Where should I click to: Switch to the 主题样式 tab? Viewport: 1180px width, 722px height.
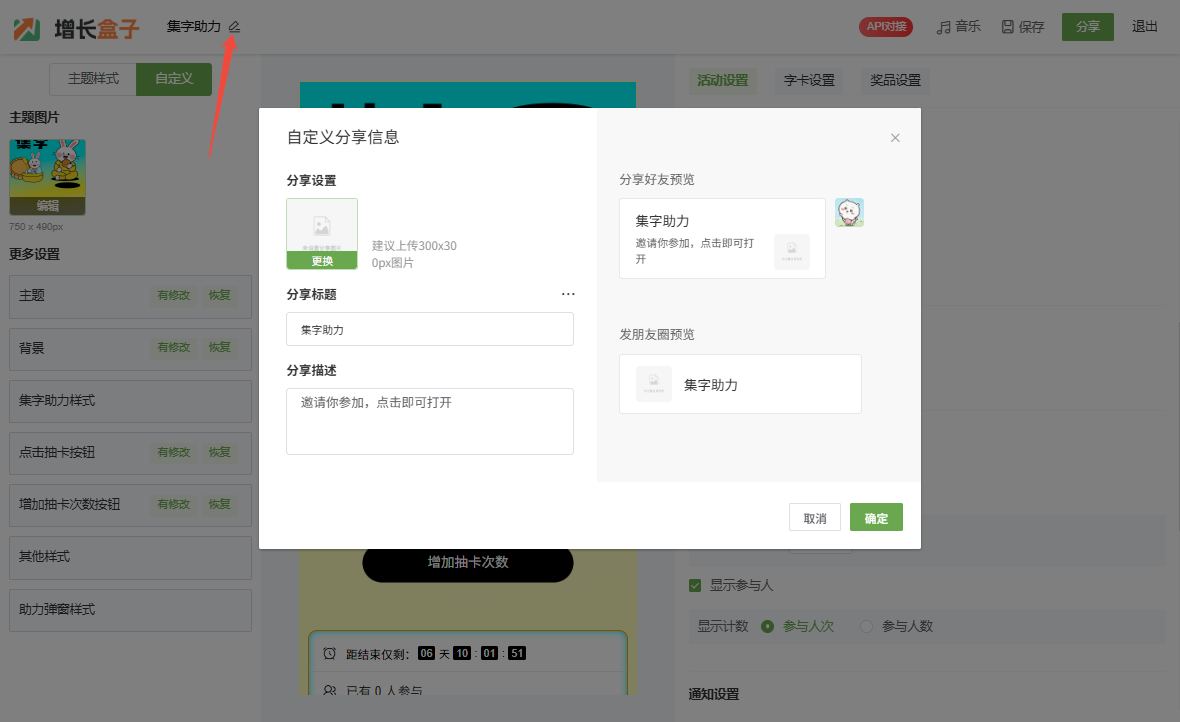coord(93,78)
